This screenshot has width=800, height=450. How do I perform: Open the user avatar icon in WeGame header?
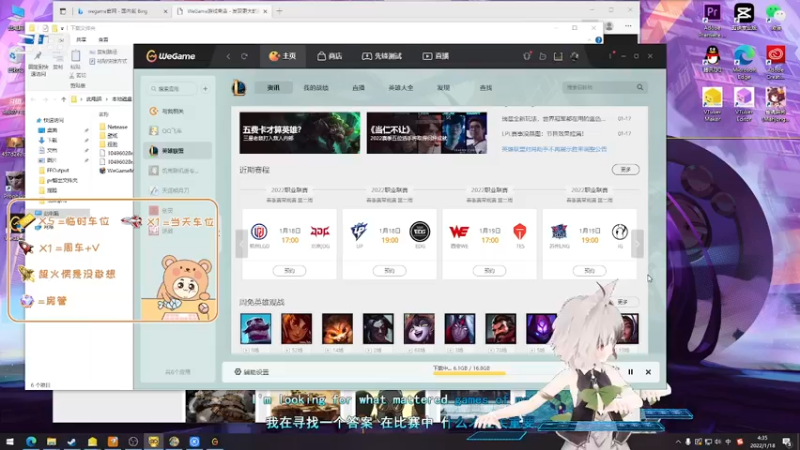574,56
